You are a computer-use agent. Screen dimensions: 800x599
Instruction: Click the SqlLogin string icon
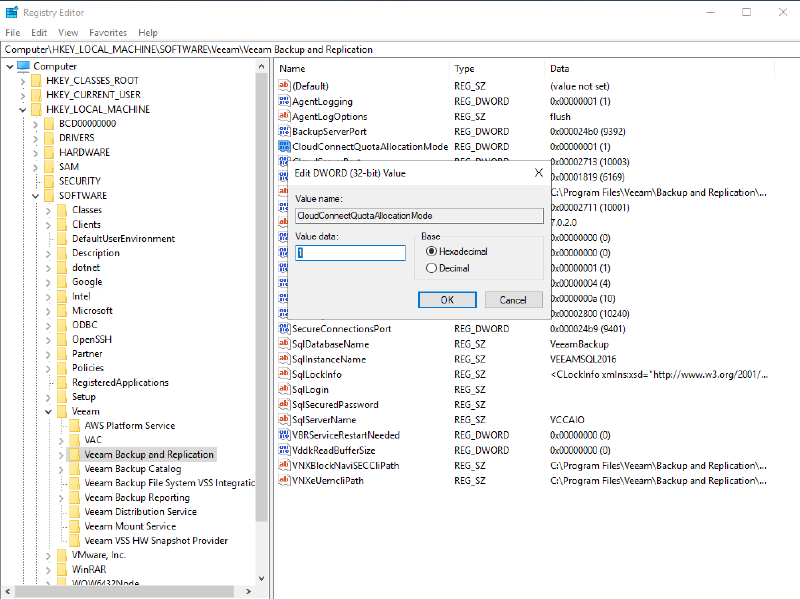(x=284, y=389)
